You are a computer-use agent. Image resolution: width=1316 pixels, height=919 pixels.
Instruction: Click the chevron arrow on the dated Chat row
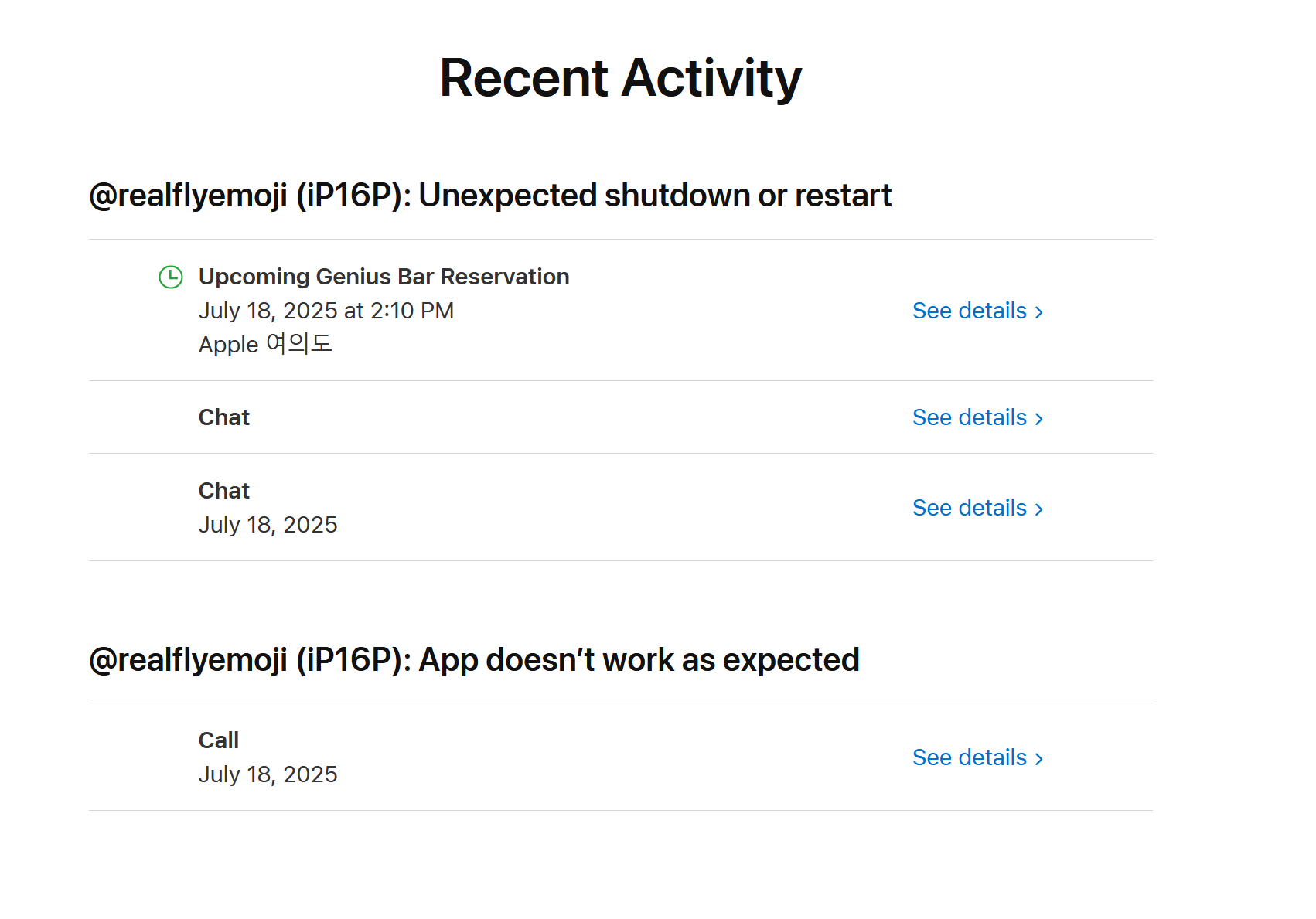coord(1039,509)
